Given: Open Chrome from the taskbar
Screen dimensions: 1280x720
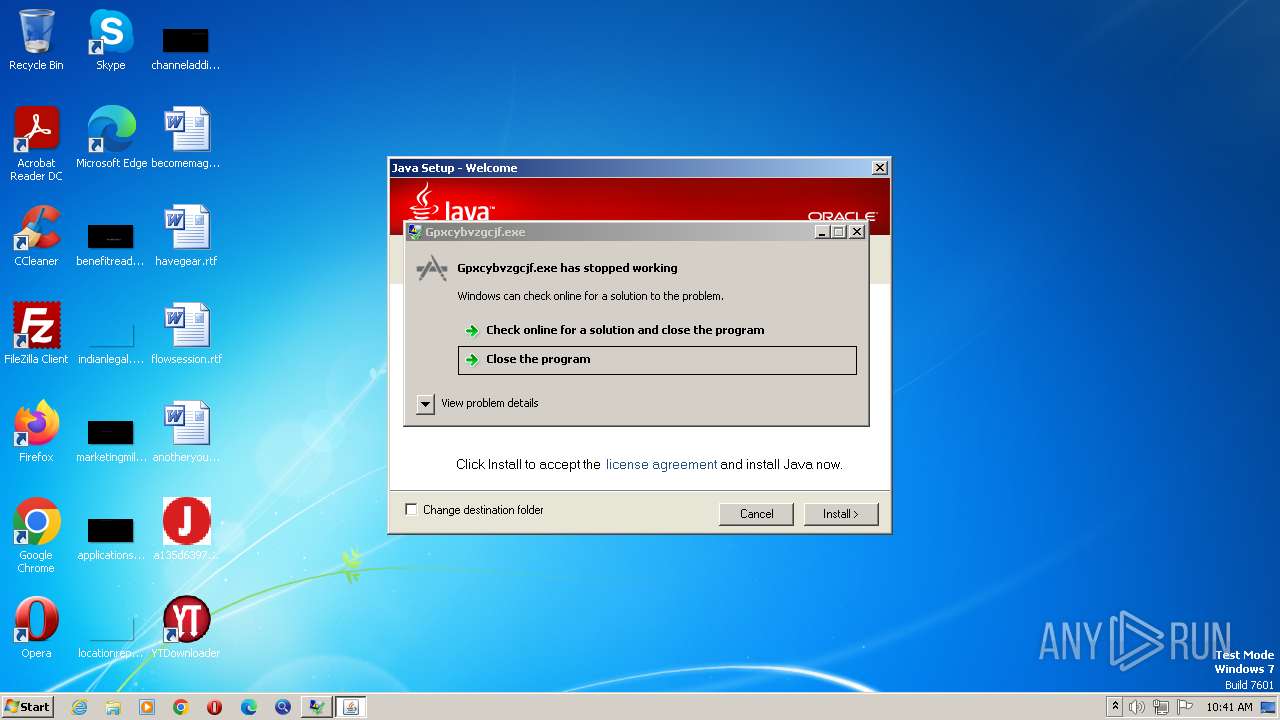Looking at the screenshot, I should [181, 707].
